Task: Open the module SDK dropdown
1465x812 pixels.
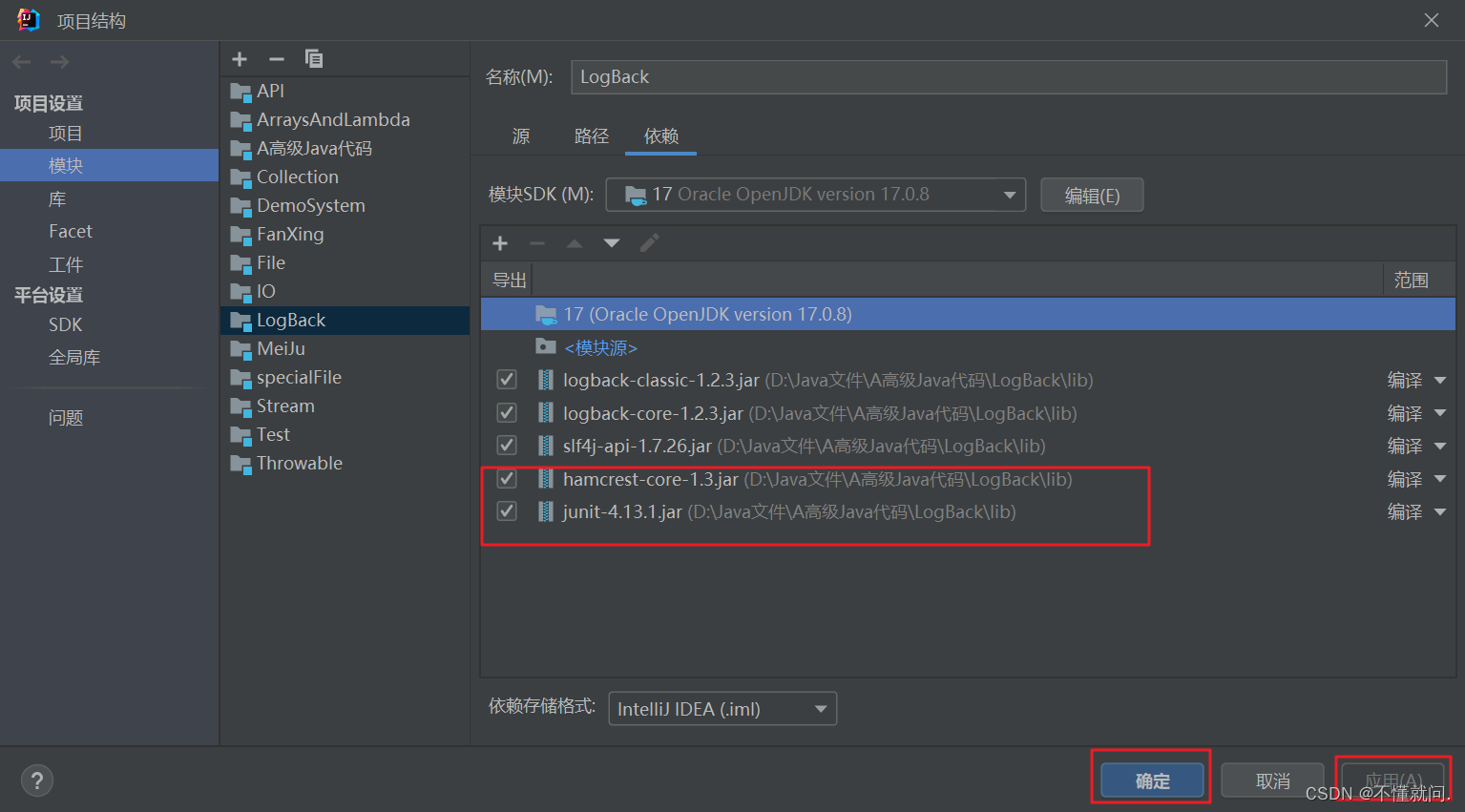Action: [x=816, y=195]
